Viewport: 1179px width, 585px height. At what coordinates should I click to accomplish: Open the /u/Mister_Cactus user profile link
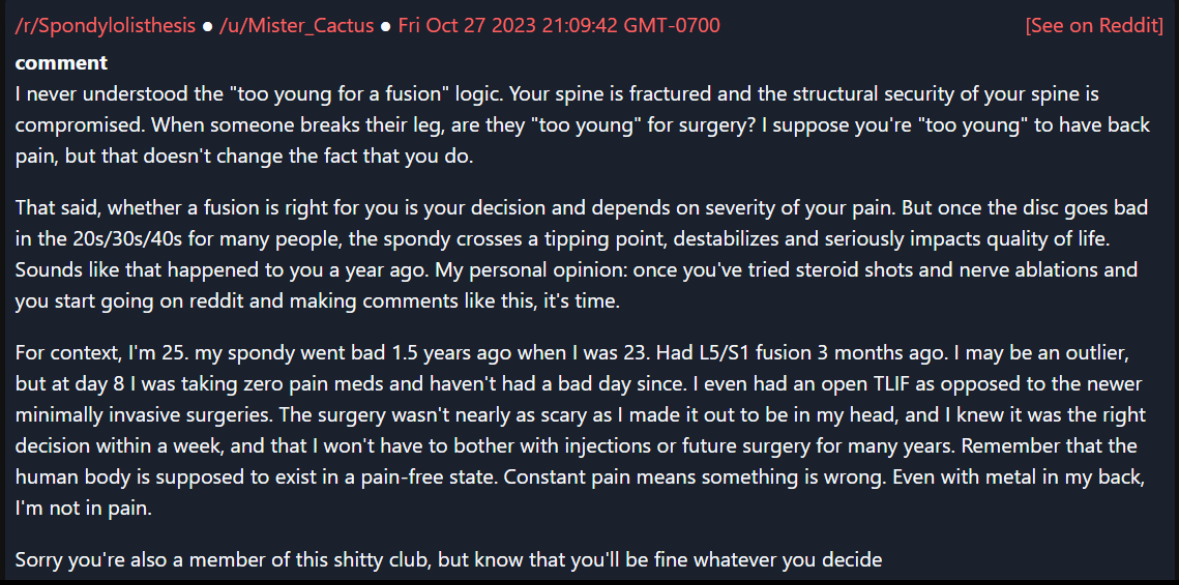(x=296, y=26)
